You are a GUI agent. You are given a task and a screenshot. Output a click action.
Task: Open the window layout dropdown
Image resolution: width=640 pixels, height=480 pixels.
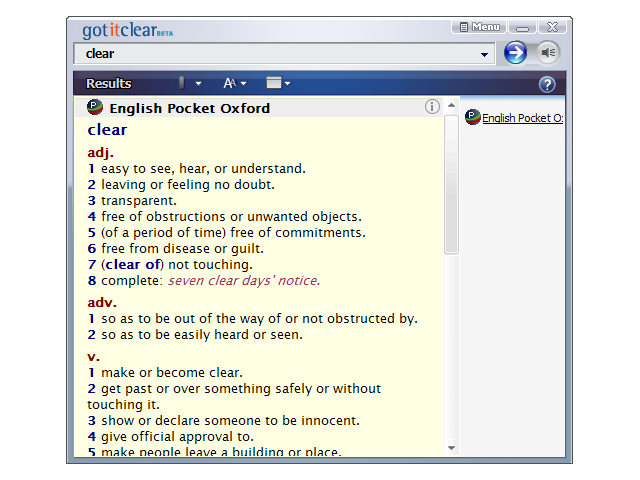coord(278,83)
